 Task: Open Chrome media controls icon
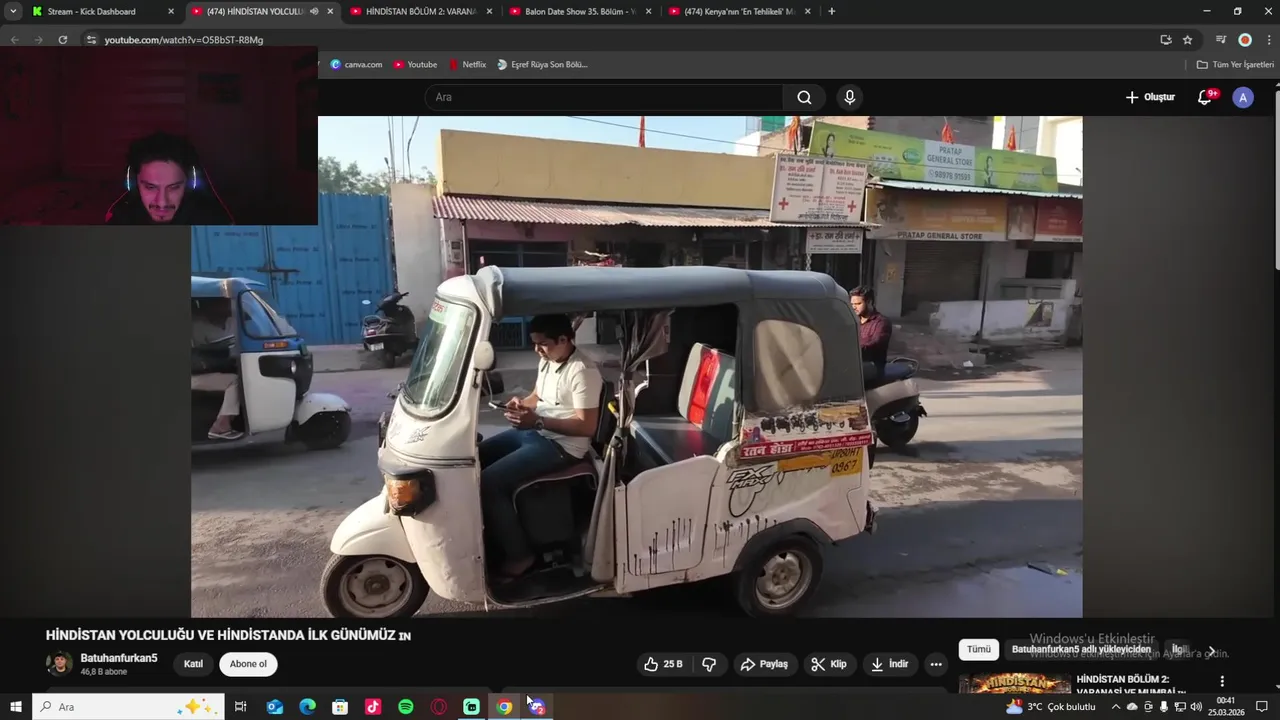[1221, 39]
